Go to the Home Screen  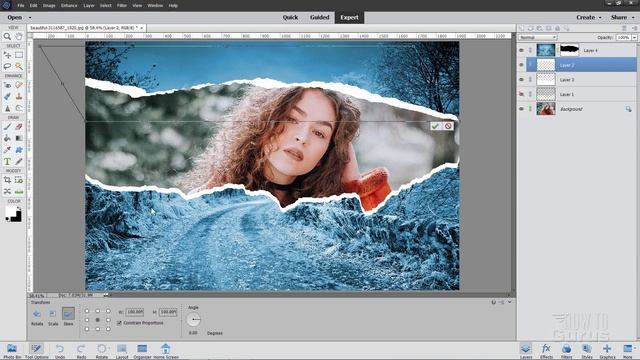[x=166, y=351]
